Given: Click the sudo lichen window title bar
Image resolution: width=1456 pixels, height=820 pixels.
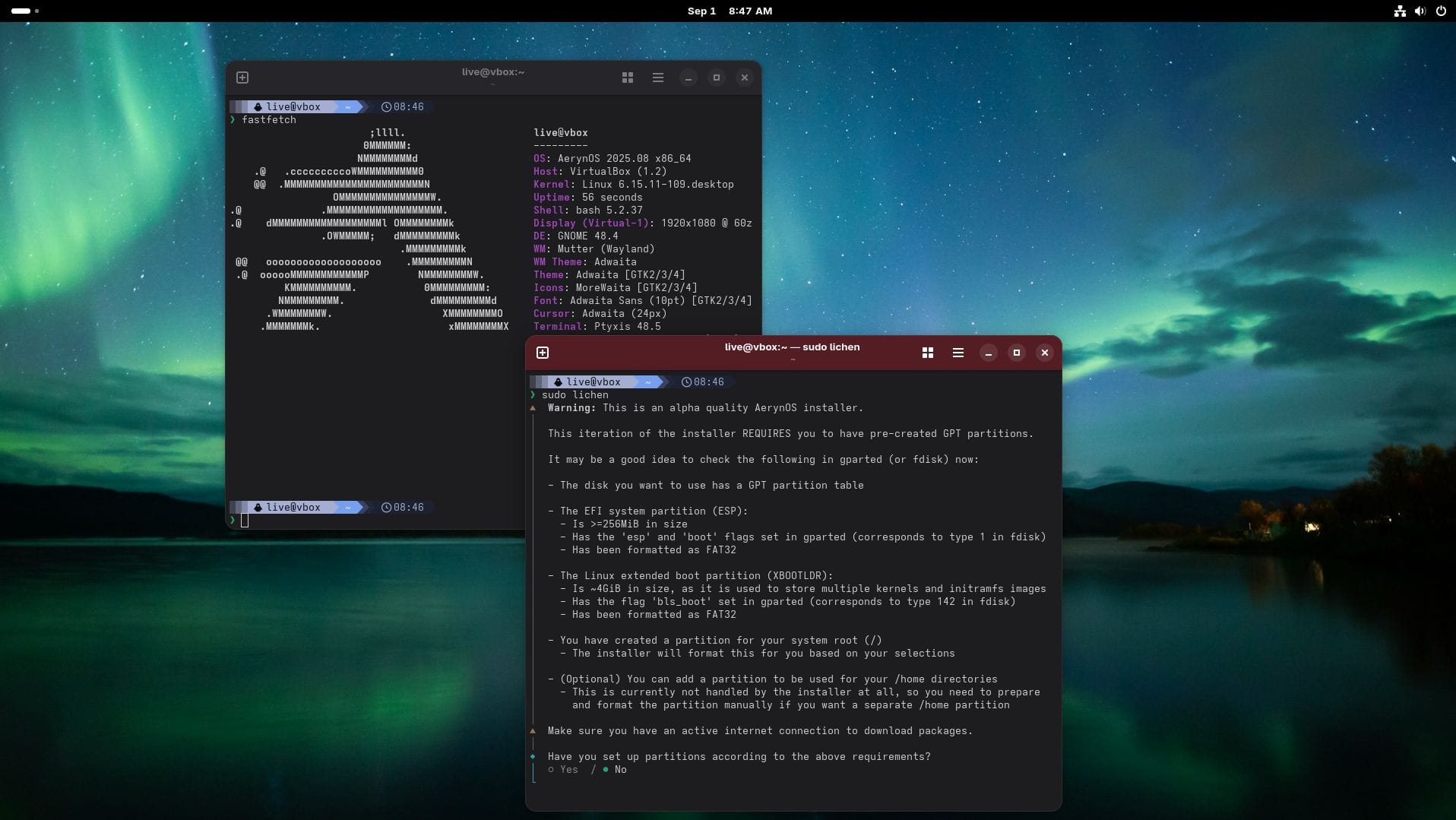Looking at the screenshot, I should [x=792, y=347].
